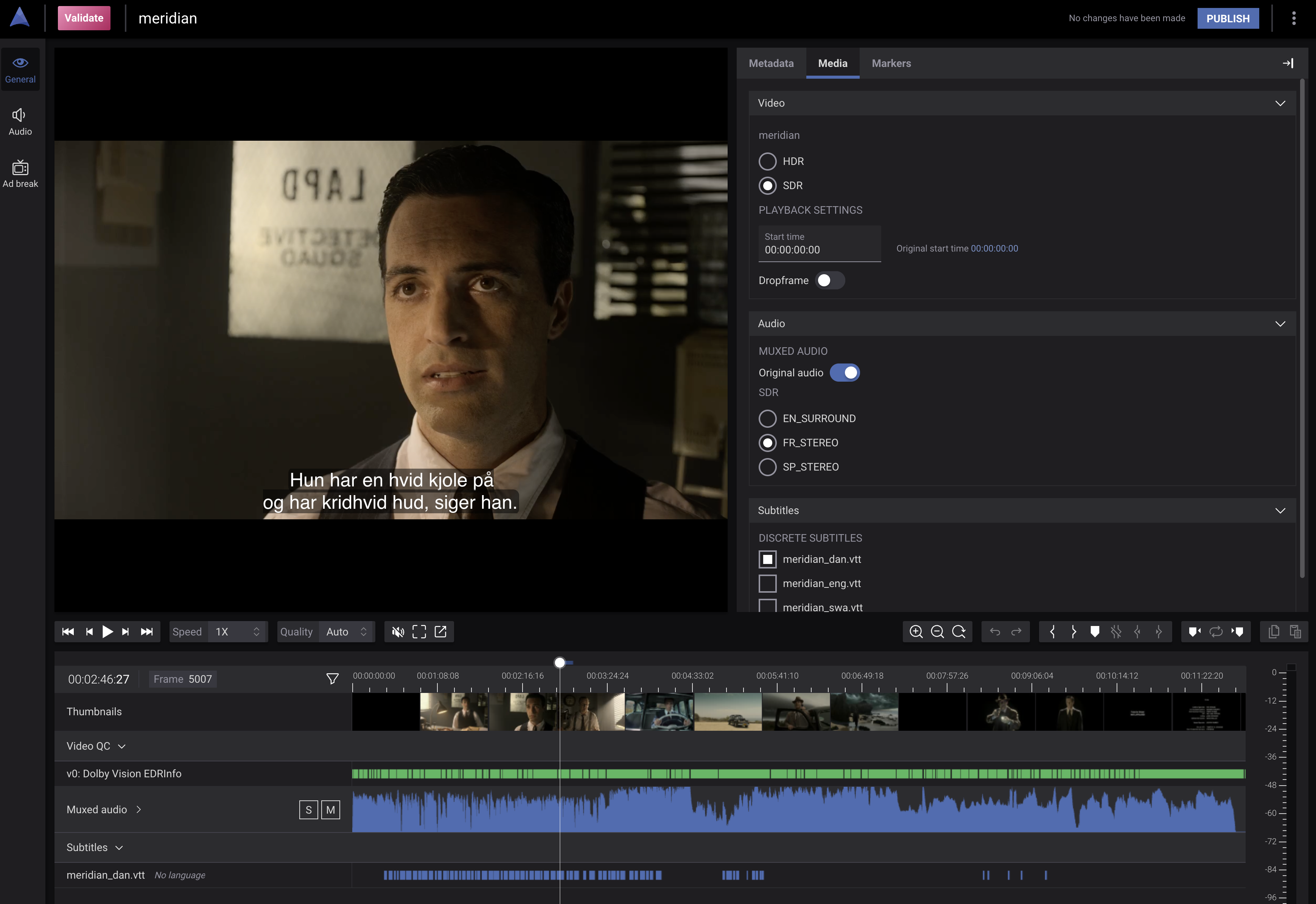The image size is (1316, 904).
Task: Click the play button
Action: click(x=107, y=632)
